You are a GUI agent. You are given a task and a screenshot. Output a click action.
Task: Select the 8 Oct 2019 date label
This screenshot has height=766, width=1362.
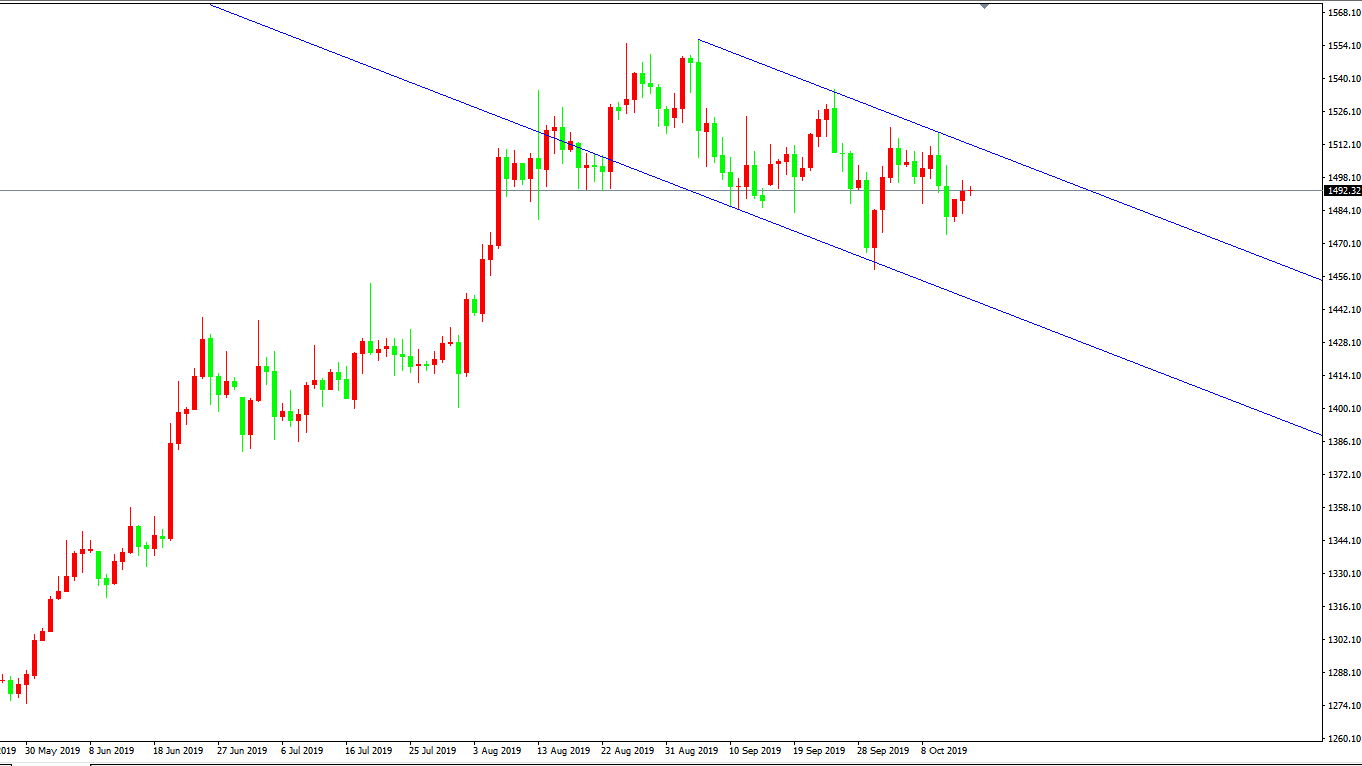(x=944, y=750)
